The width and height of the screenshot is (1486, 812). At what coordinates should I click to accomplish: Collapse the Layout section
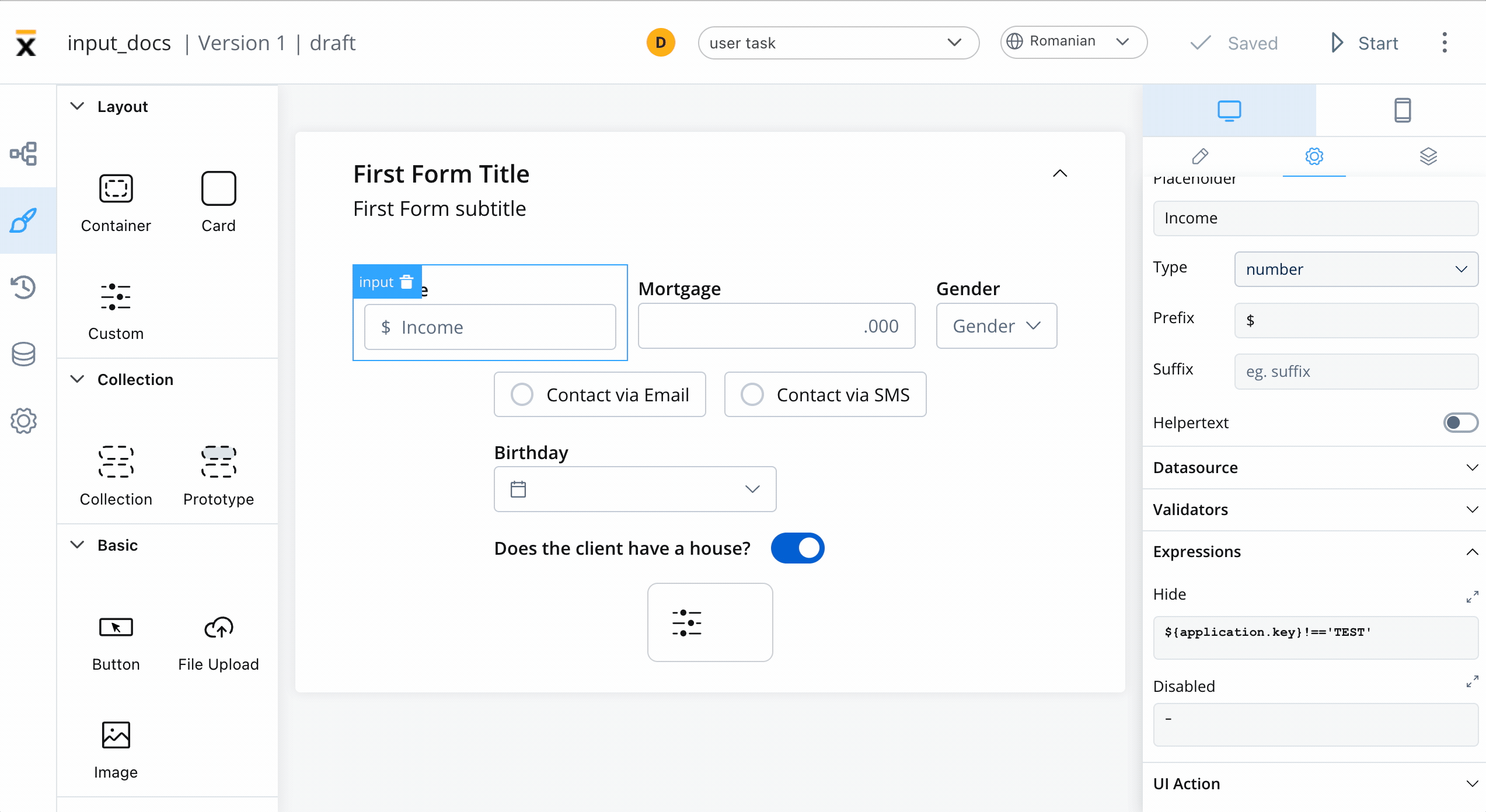77,106
